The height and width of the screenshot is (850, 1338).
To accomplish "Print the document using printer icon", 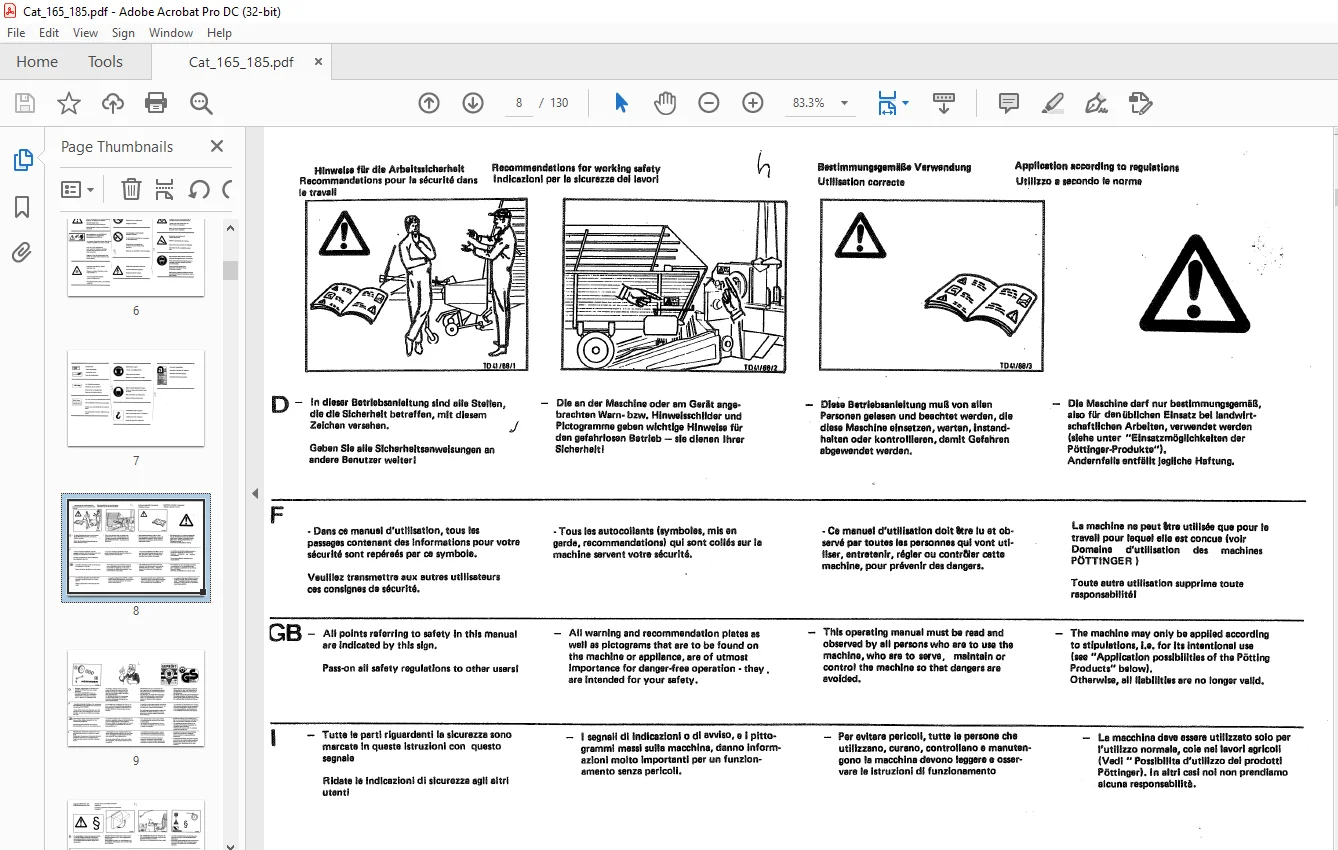I will [156, 103].
